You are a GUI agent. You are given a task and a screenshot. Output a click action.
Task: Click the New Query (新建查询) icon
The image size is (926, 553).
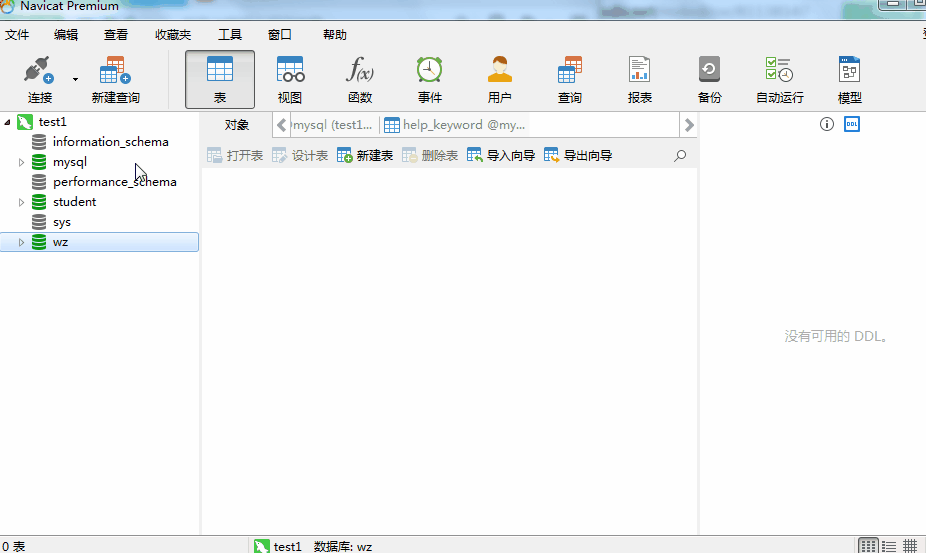point(115,70)
